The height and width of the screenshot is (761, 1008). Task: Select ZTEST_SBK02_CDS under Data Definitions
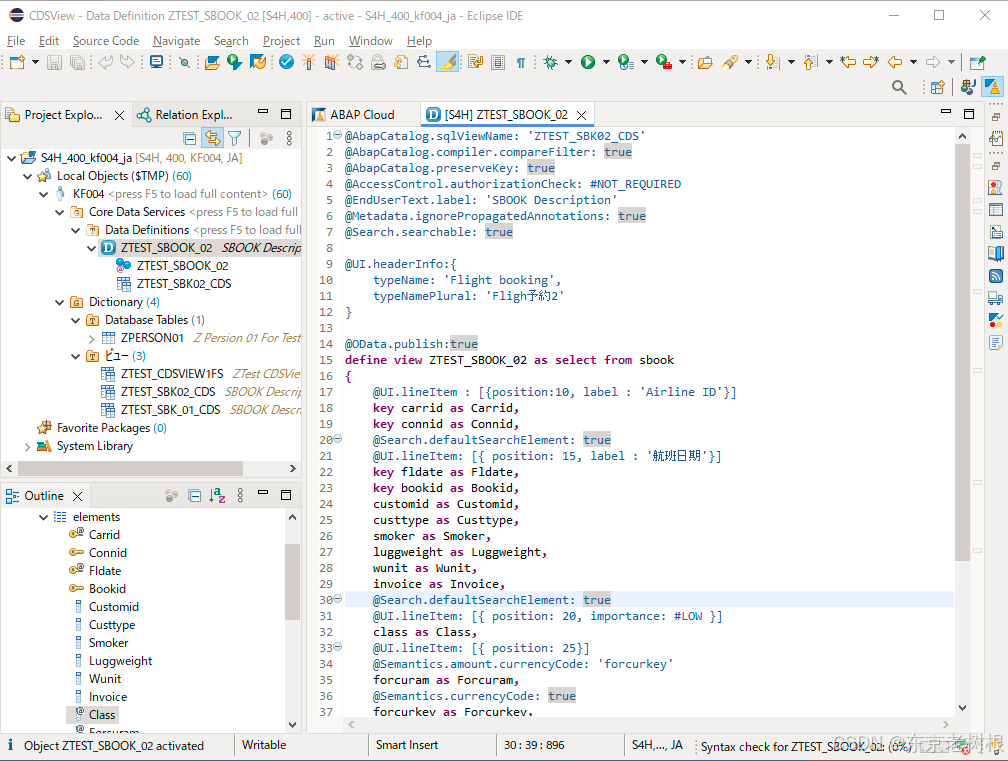tap(184, 283)
